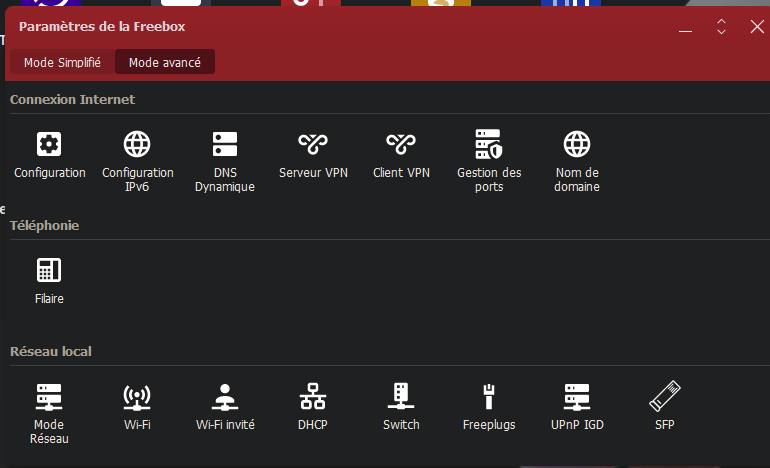This screenshot has height=468, width=770.
Task: Open DNS Dynamique settings icon
Action: (x=225, y=144)
